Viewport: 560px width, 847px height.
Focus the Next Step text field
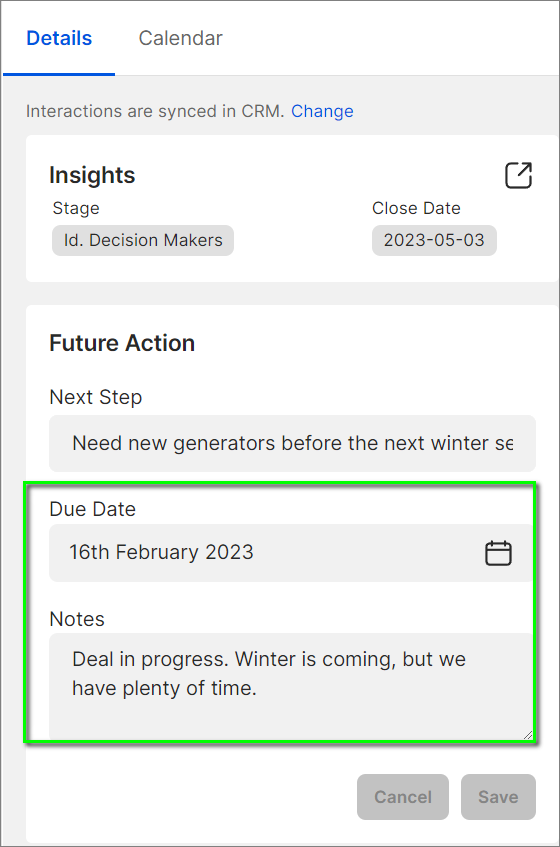(292, 443)
